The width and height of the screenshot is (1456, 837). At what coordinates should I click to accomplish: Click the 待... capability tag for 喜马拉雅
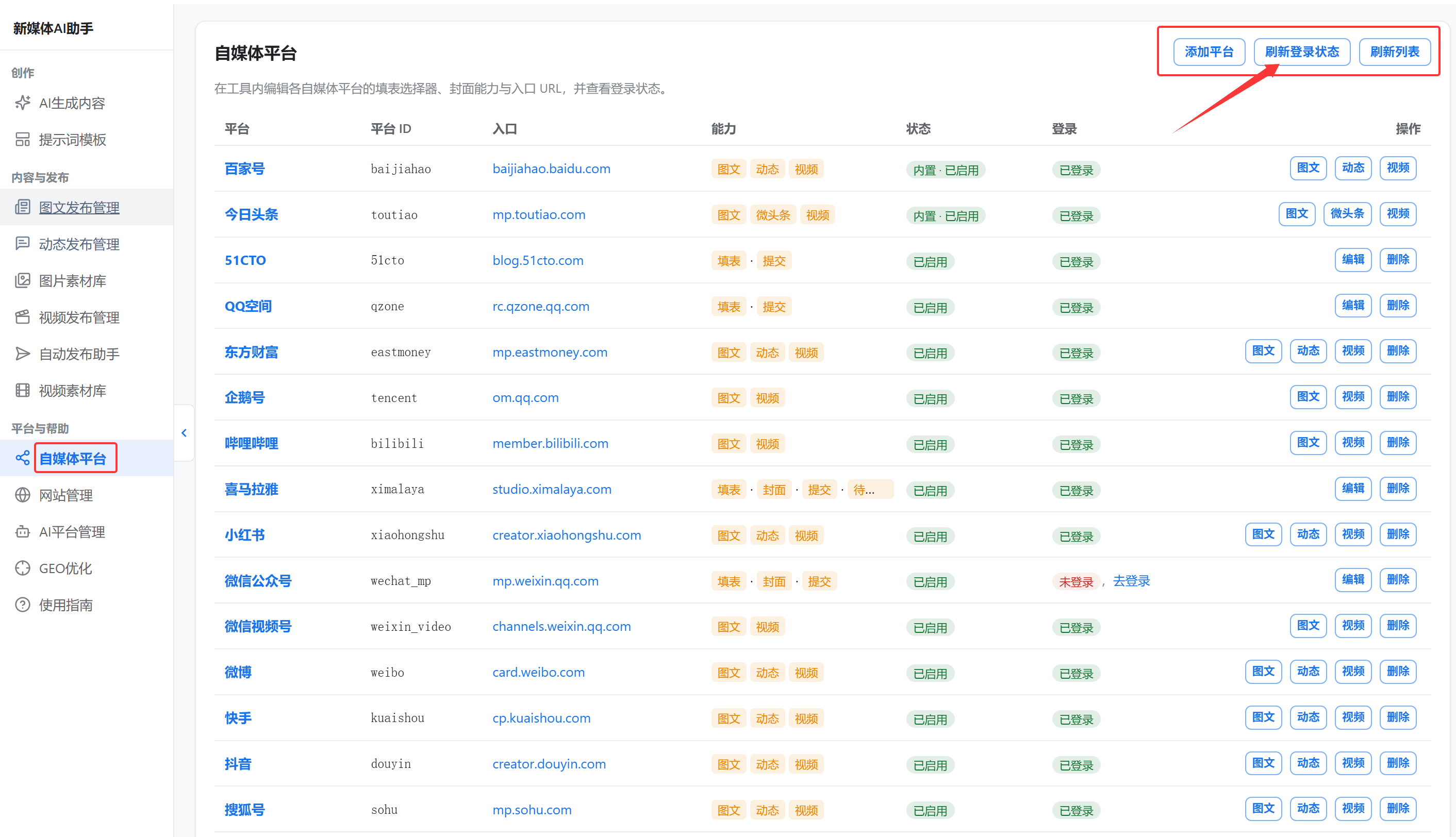[871, 489]
